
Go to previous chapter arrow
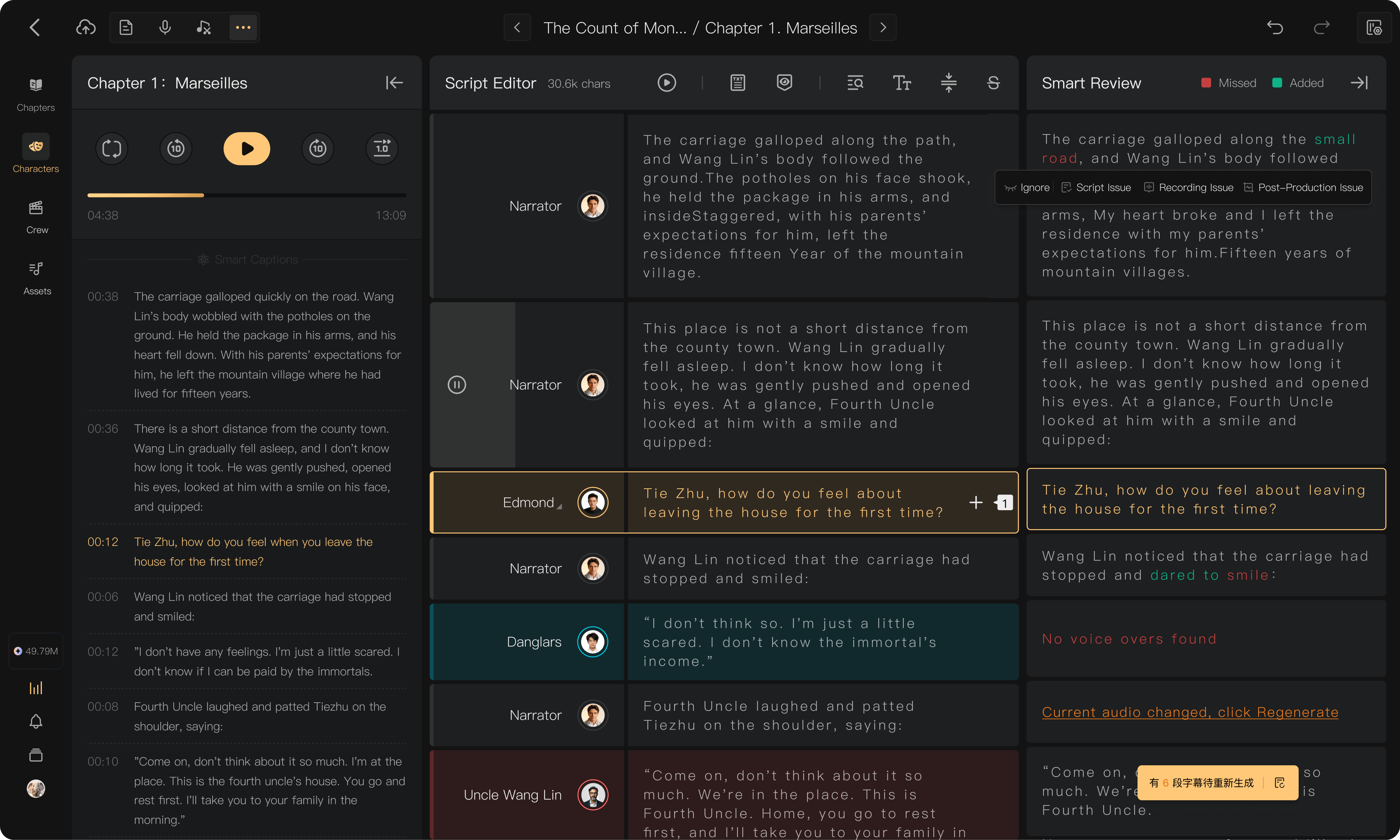click(517, 27)
